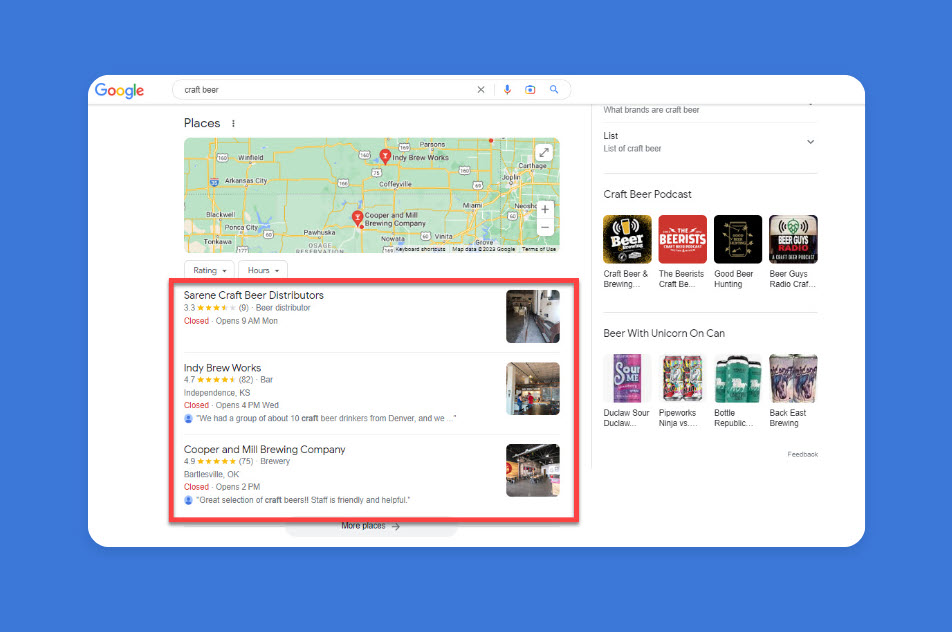Screen dimensions: 952x632
Task: Open Cooper and Mill Brewing Company listing
Action: click(x=265, y=450)
